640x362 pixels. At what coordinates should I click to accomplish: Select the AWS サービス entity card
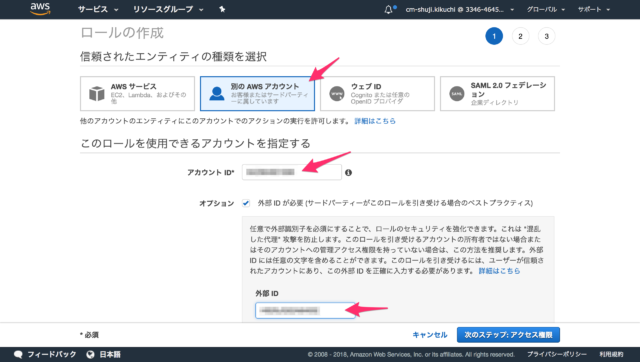click(x=137, y=93)
